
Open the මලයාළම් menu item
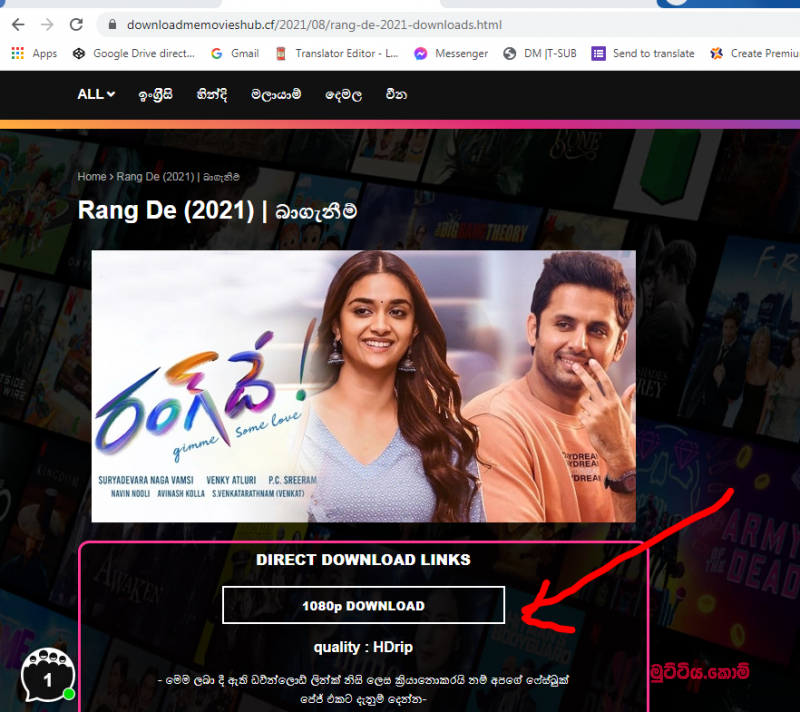(276, 94)
